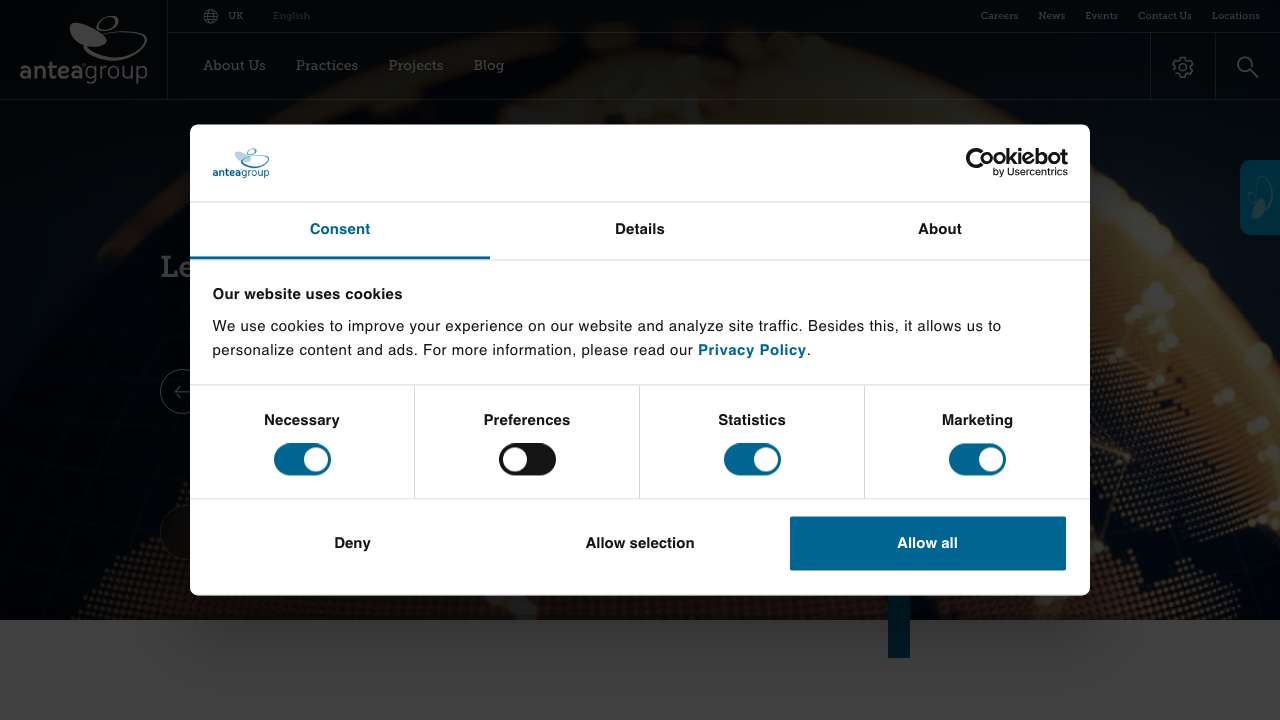Open the search magnifier icon

[1247, 67]
